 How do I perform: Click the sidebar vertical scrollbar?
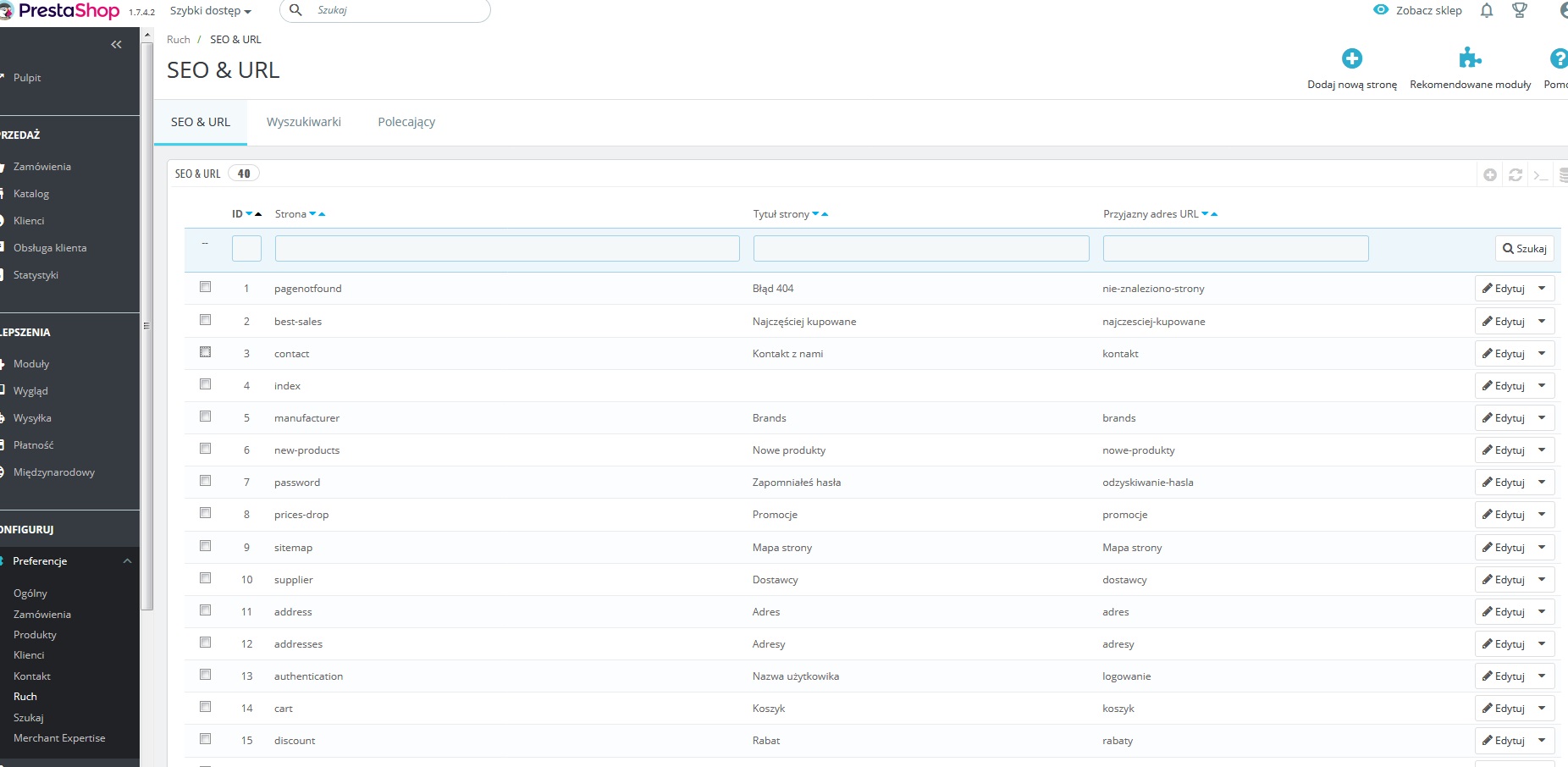(x=146, y=326)
